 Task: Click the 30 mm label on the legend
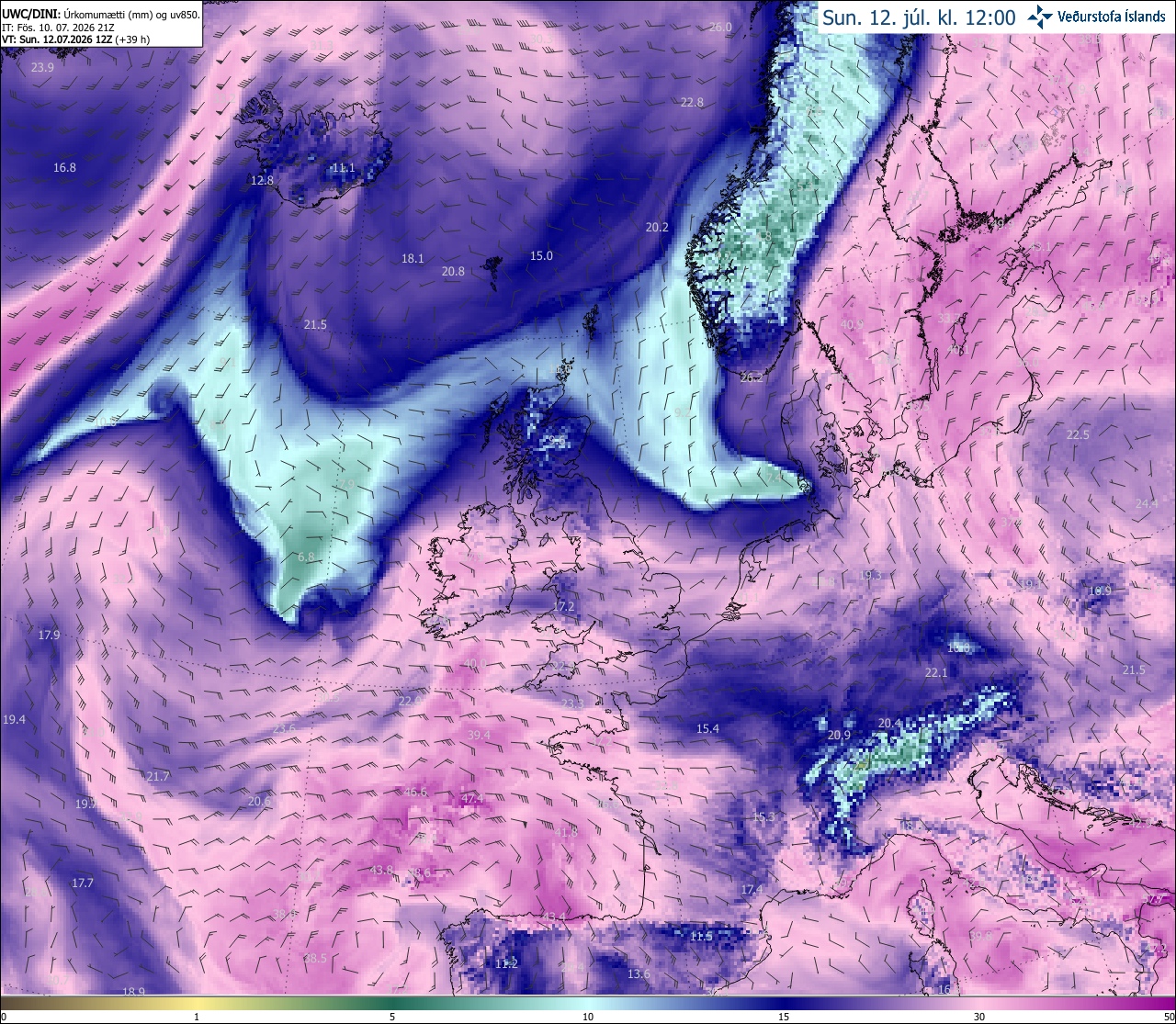(x=979, y=1017)
